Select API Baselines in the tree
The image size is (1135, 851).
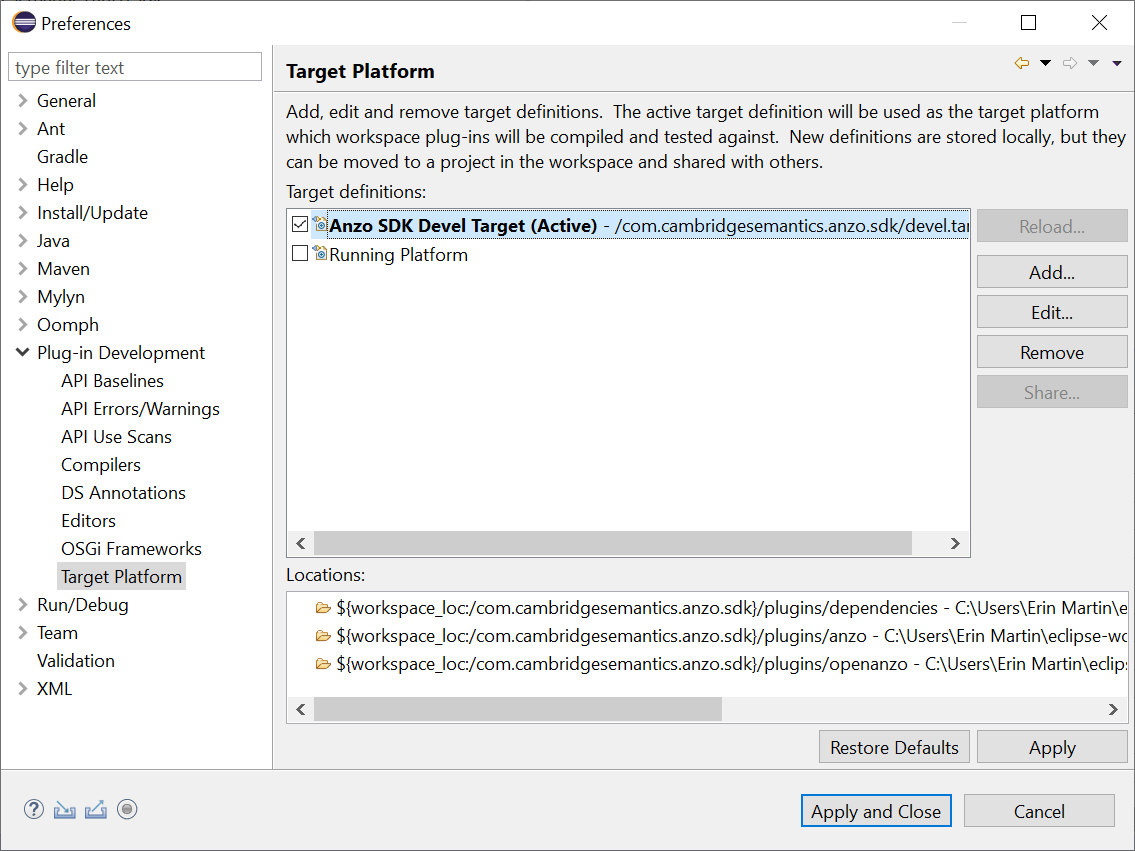coord(112,381)
